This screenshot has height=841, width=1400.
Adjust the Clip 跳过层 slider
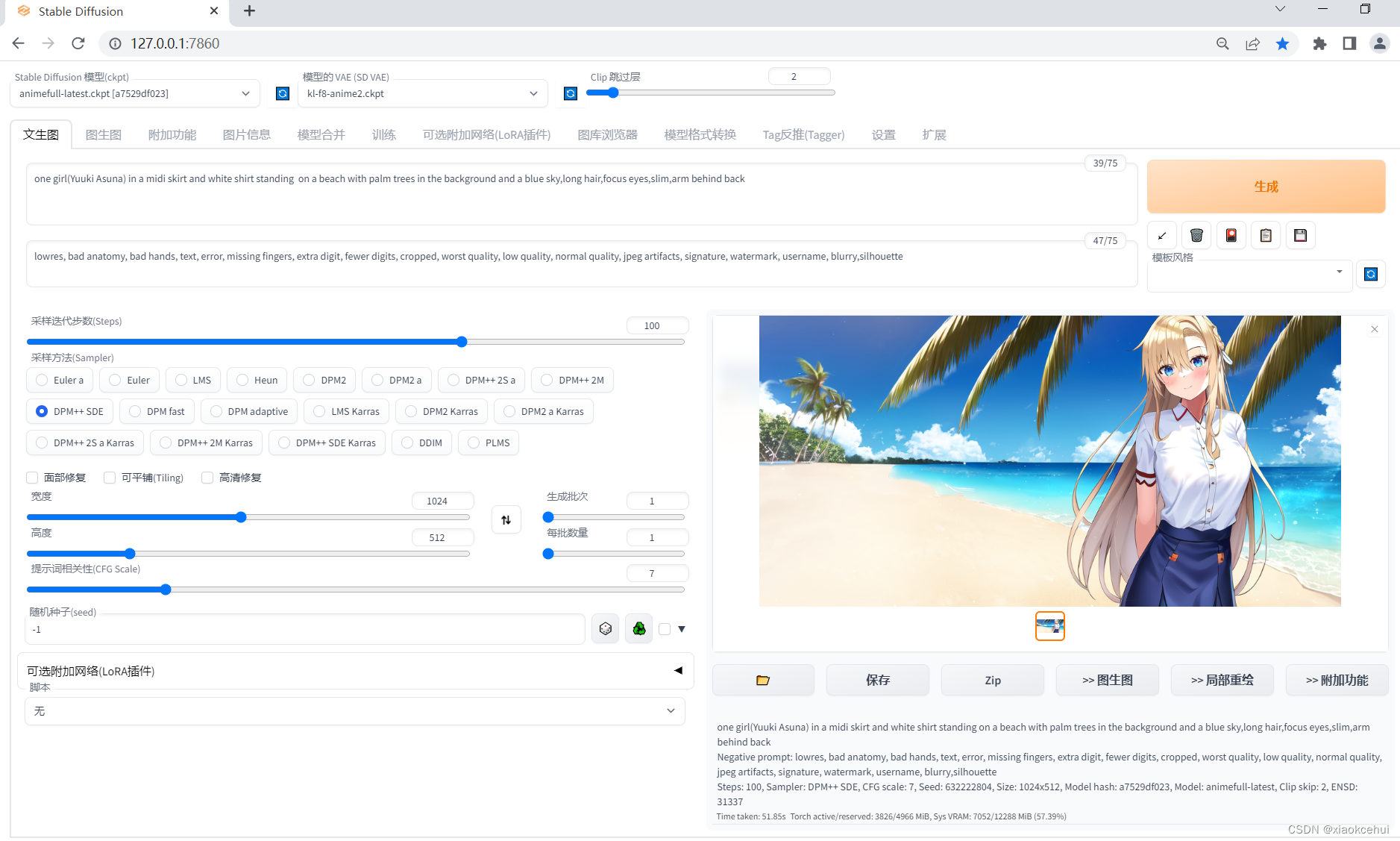711,93
